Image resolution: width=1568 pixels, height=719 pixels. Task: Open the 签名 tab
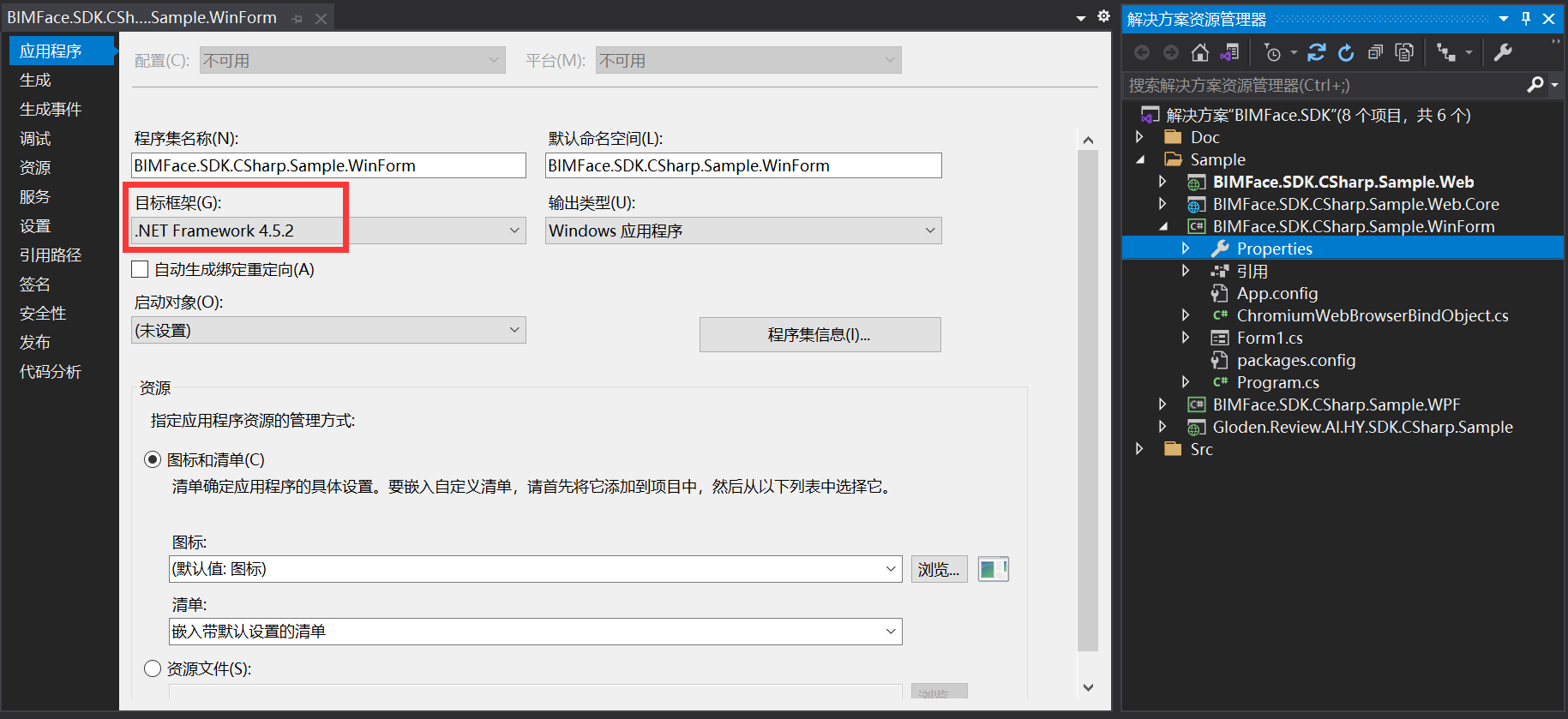point(35,284)
